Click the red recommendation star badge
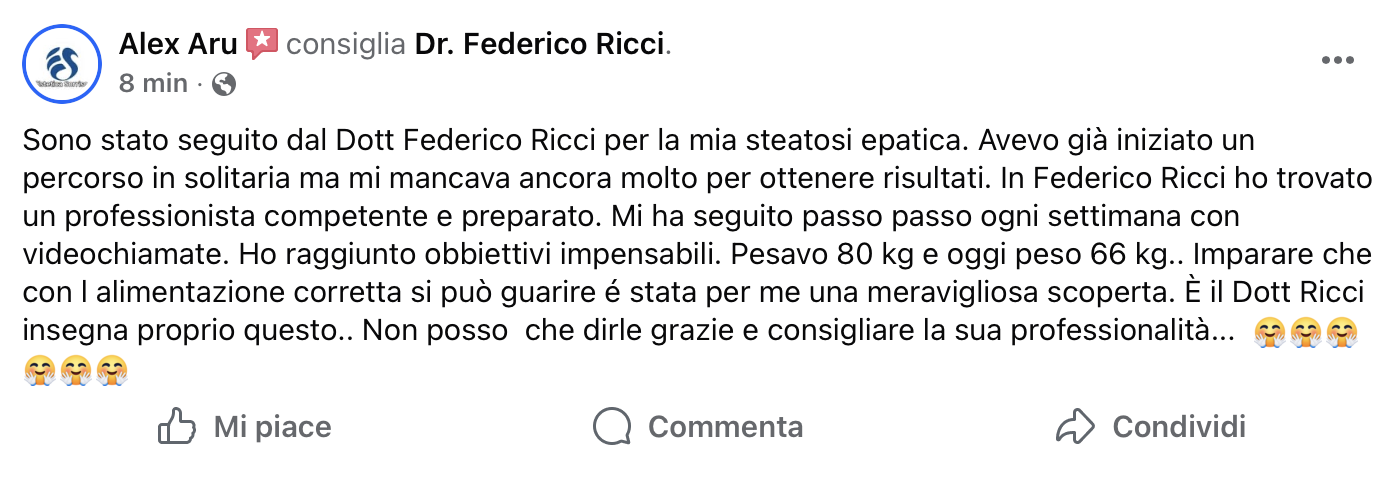1396x484 pixels. 261,44
